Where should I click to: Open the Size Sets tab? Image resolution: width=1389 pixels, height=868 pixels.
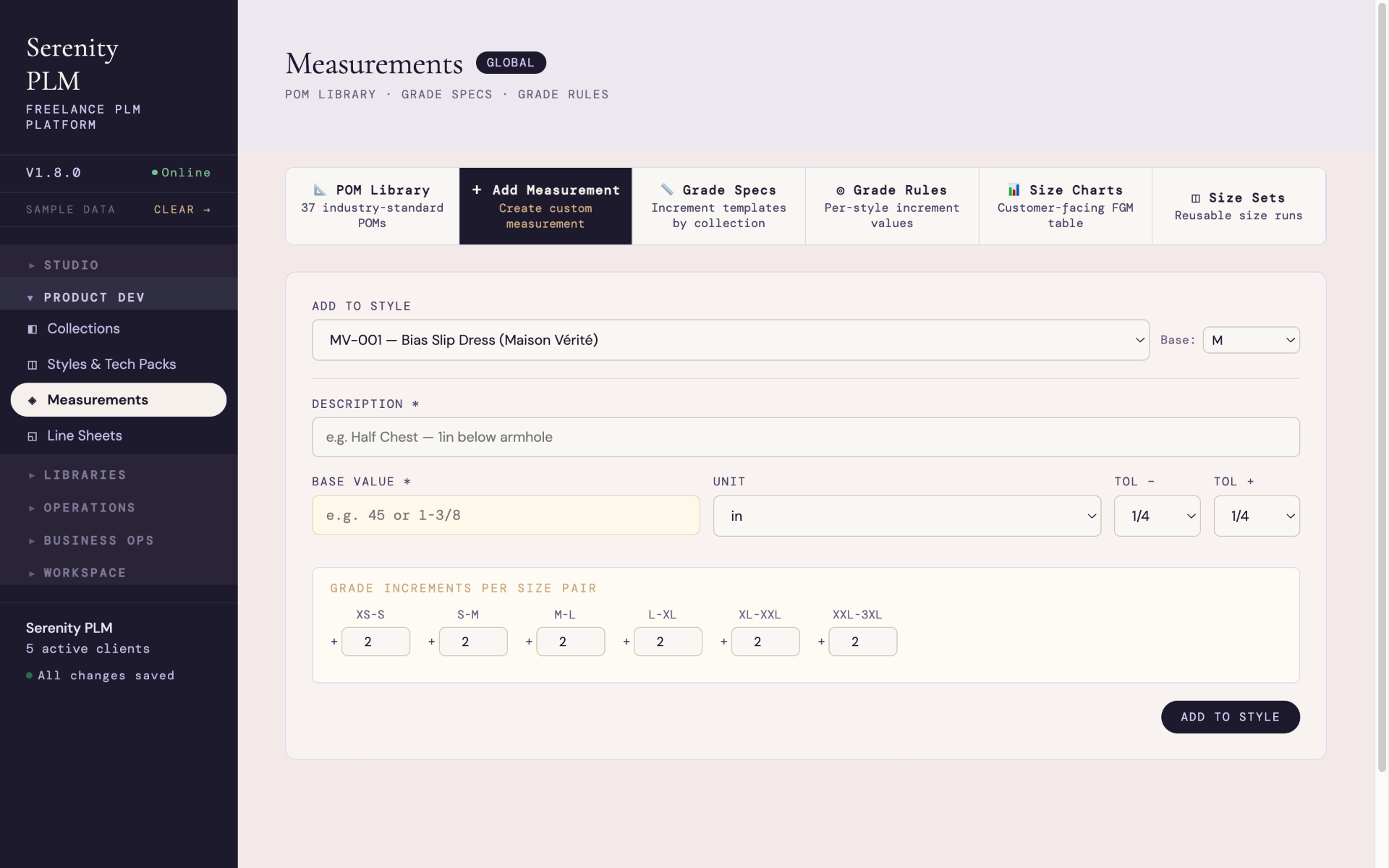[x=1239, y=206]
